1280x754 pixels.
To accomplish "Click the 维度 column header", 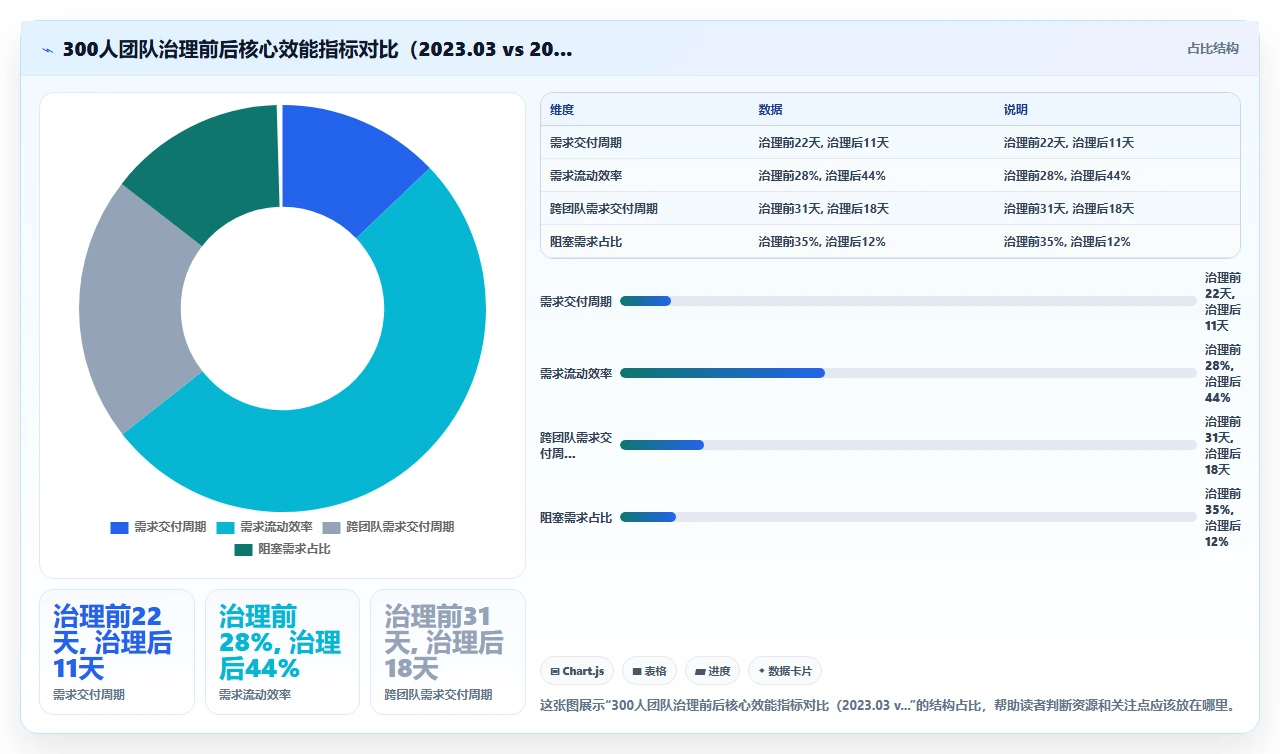I will pos(562,110).
